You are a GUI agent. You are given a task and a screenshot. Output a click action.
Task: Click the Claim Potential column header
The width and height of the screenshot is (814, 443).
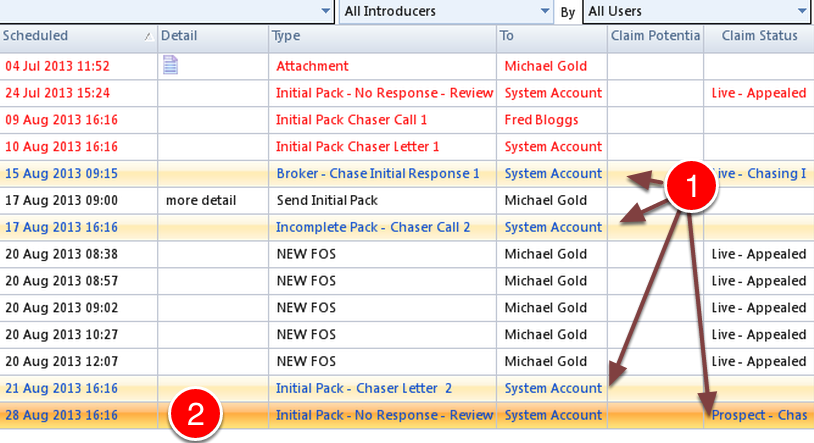pos(655,36)
